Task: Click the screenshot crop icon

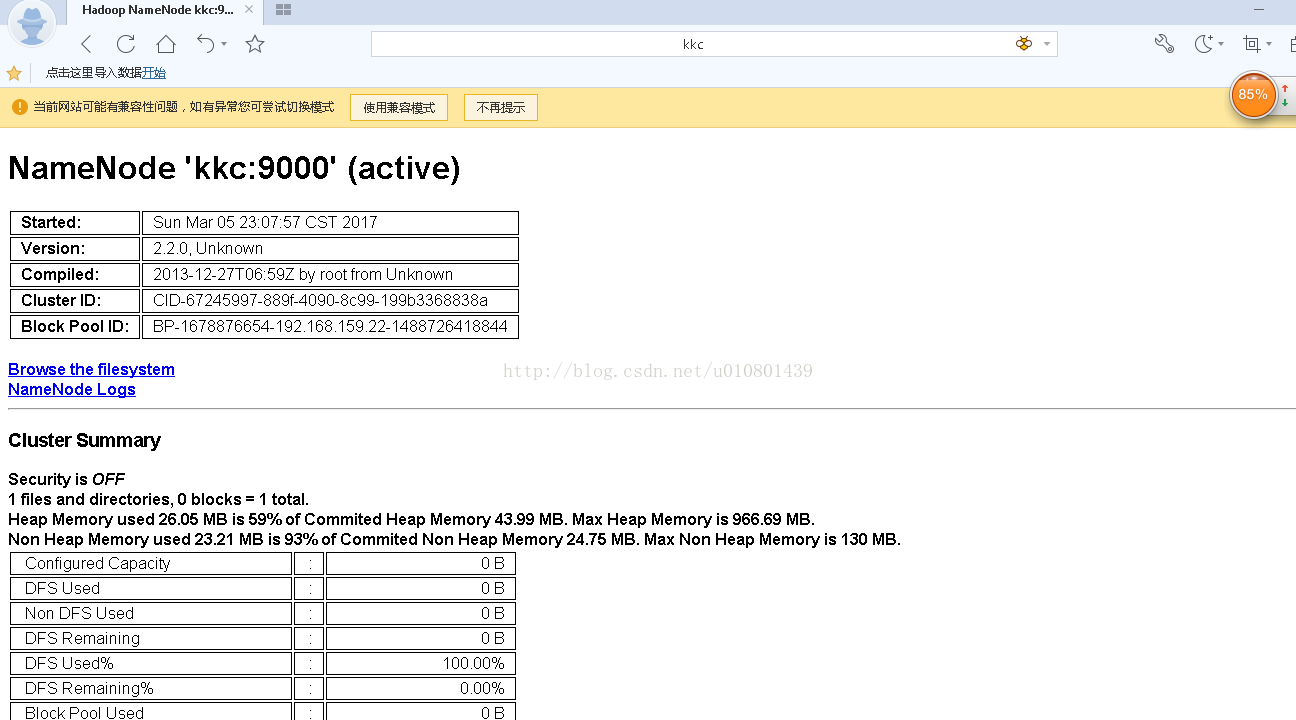Action: coord(1251,44)
